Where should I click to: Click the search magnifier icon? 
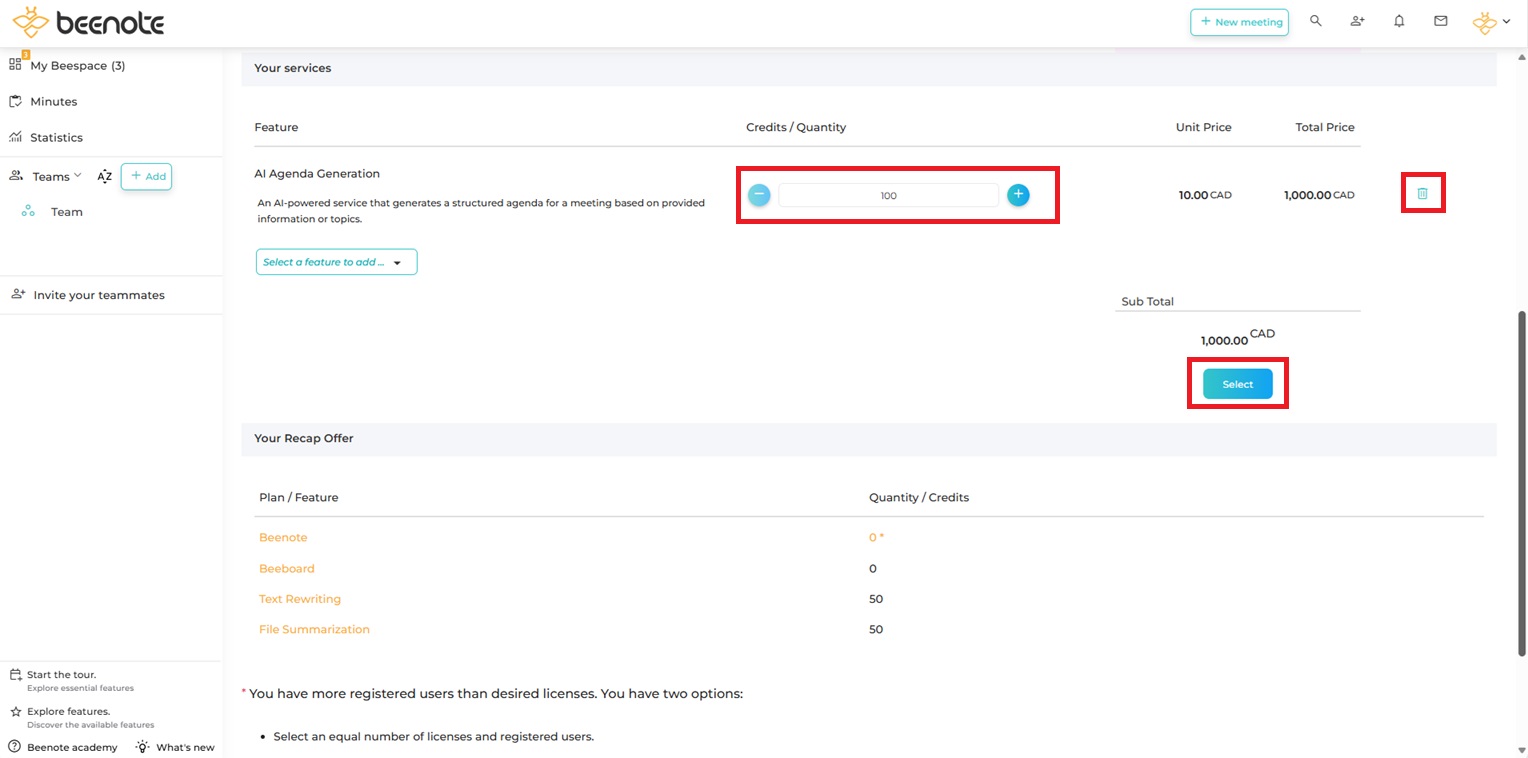click(1316, 21)
